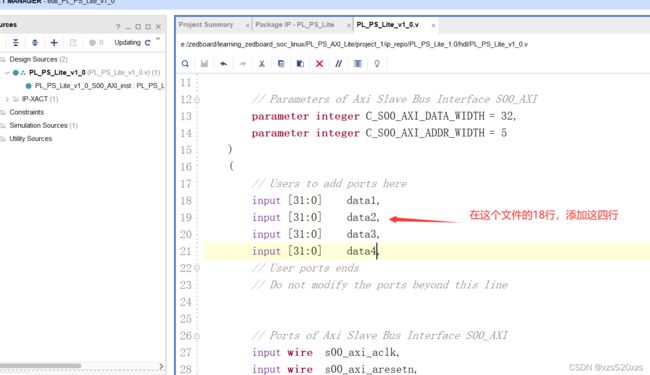Click the Sources panel horizontal scrollbar

point(41,366)
